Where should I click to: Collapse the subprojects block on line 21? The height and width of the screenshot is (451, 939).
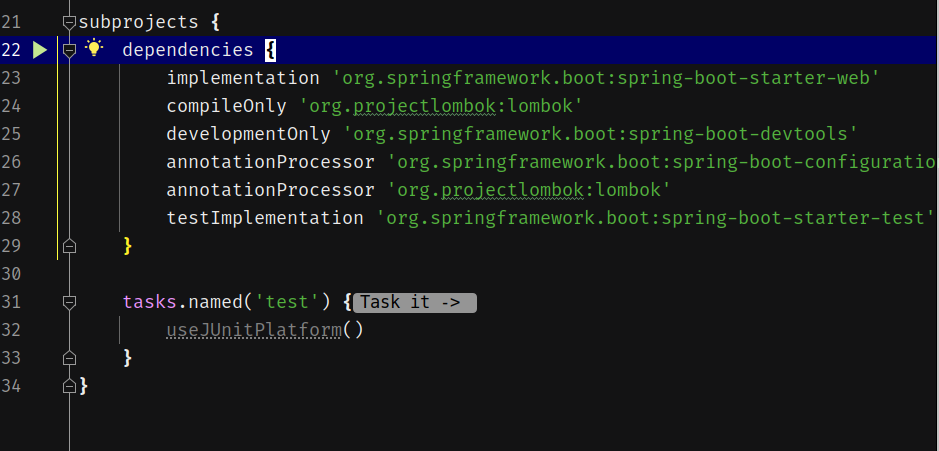69,21
